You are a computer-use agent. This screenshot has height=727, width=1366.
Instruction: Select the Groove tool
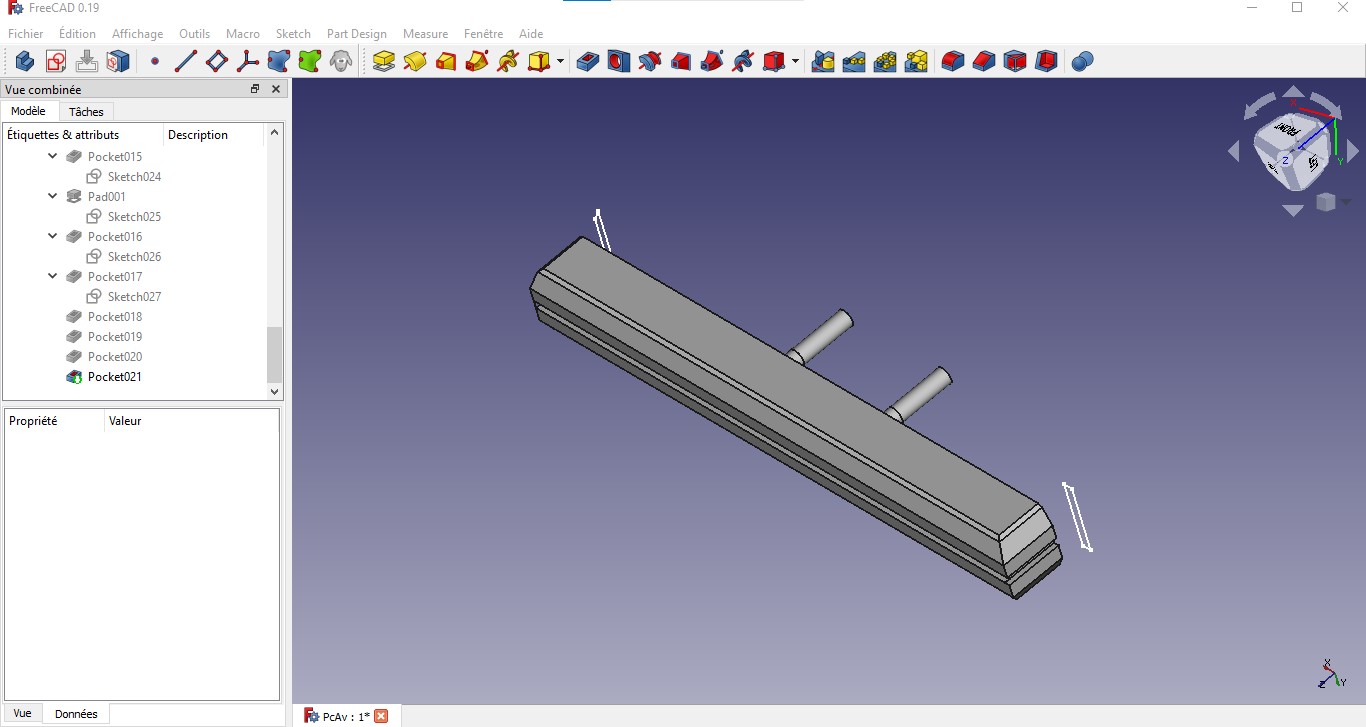(x=650, y=62)
